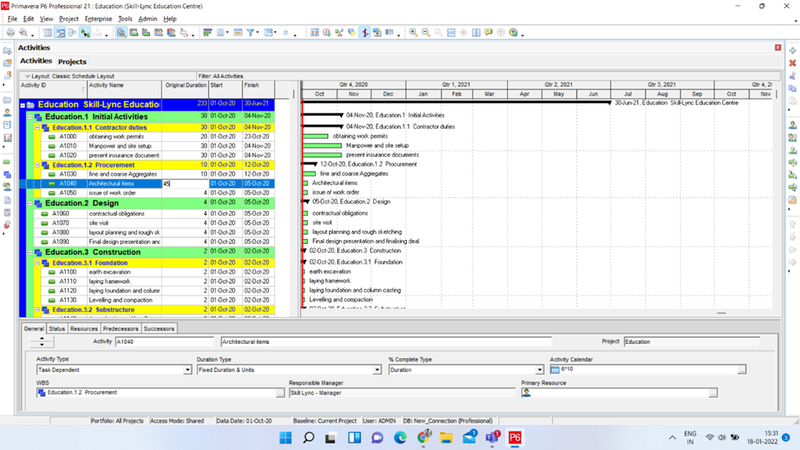Click the WBS field browse button

[280, 393]
